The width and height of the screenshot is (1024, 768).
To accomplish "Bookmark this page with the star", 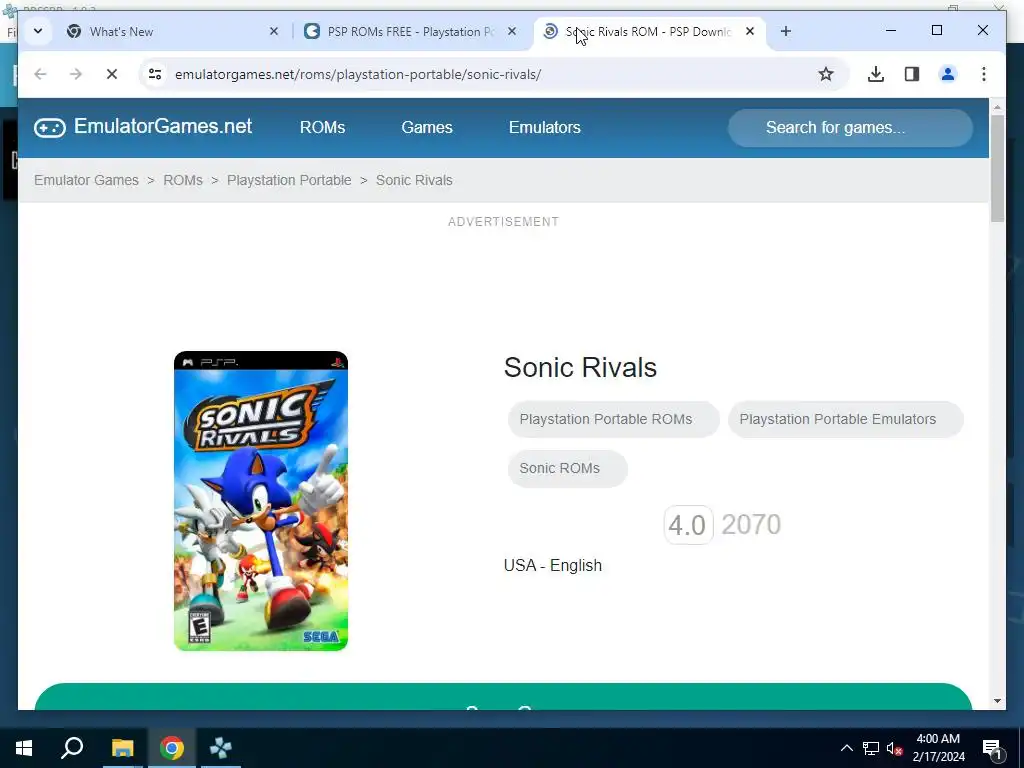I will click(825, 74).
